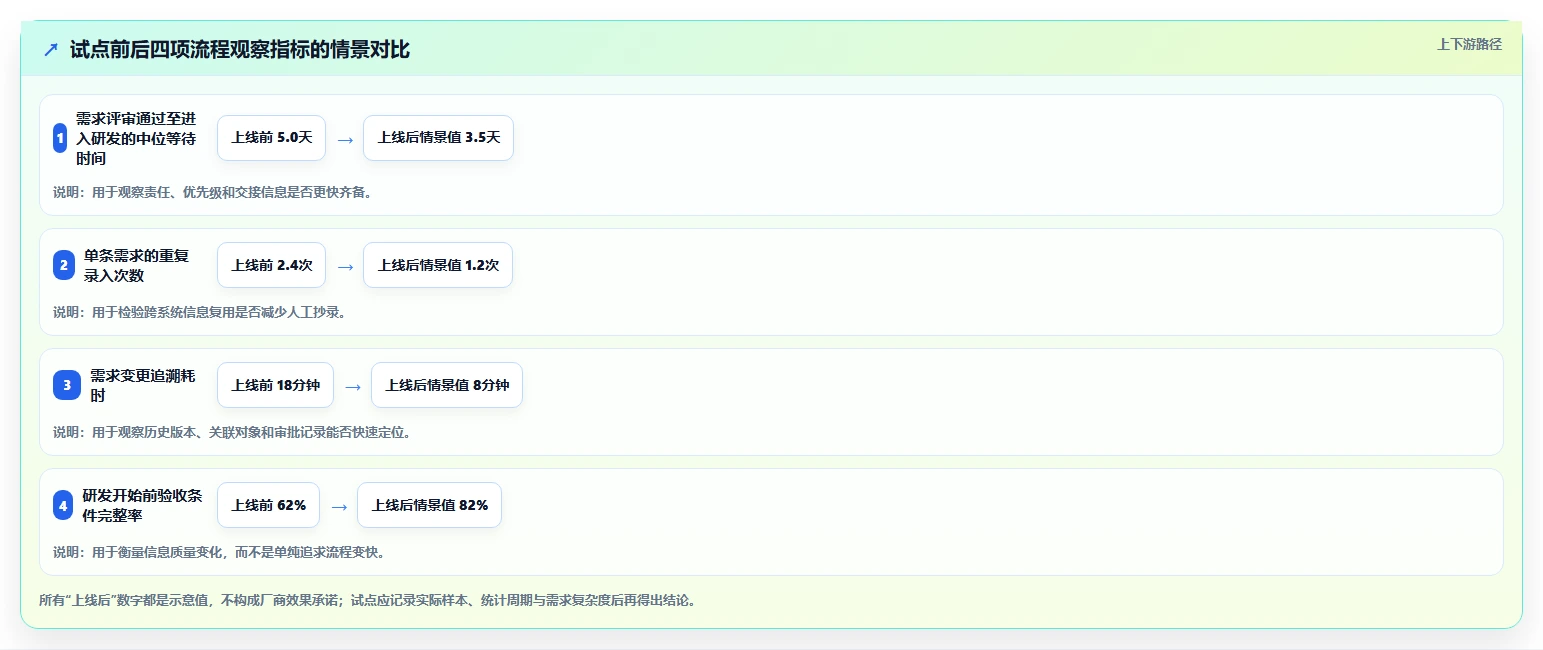The width and height of the screenshot is (1543, 650).
Task: Click the note about 跨系统信息复用
Action: (x=199, y=312)
